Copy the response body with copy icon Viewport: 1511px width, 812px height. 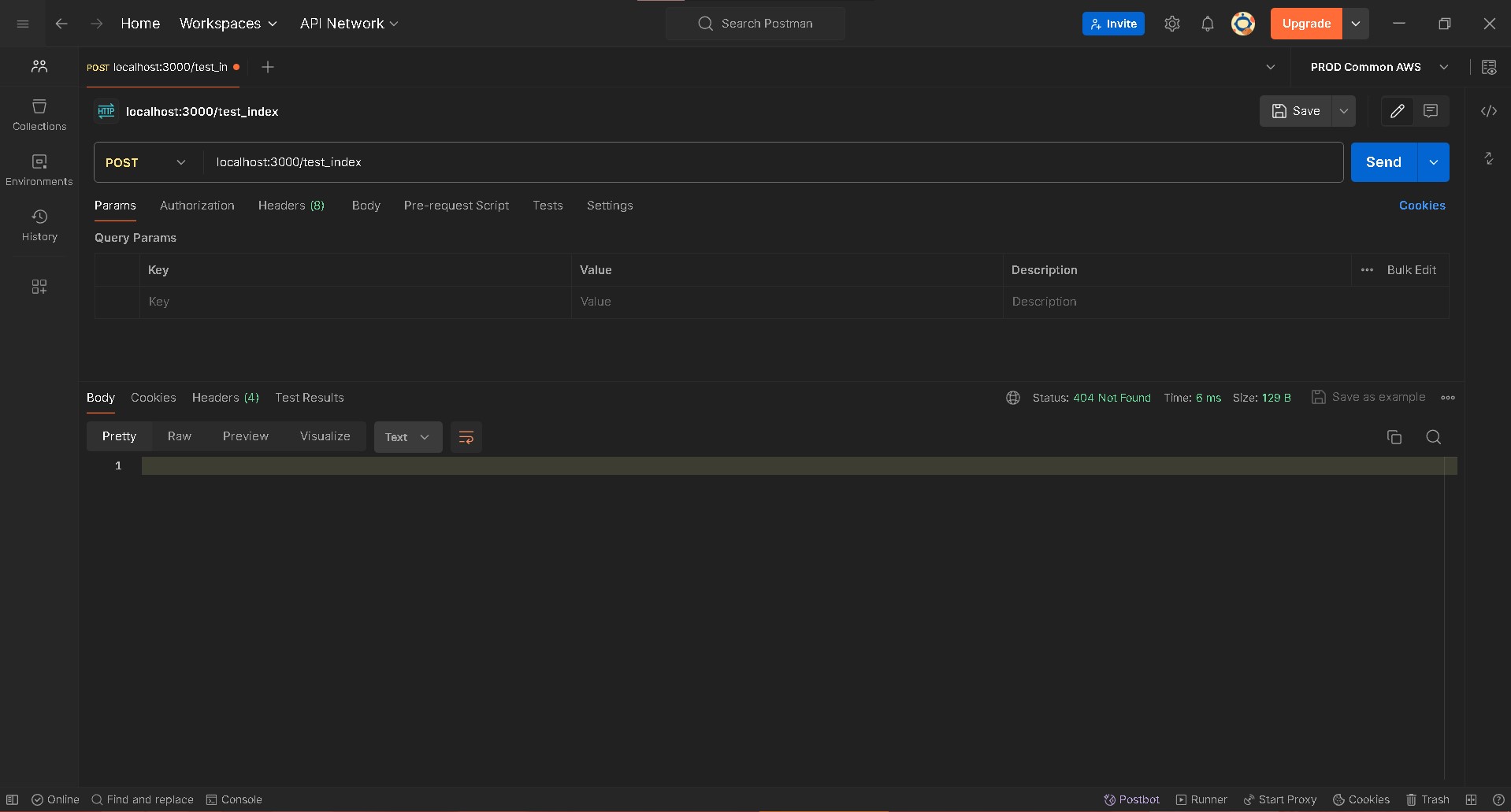[1394, 437]
